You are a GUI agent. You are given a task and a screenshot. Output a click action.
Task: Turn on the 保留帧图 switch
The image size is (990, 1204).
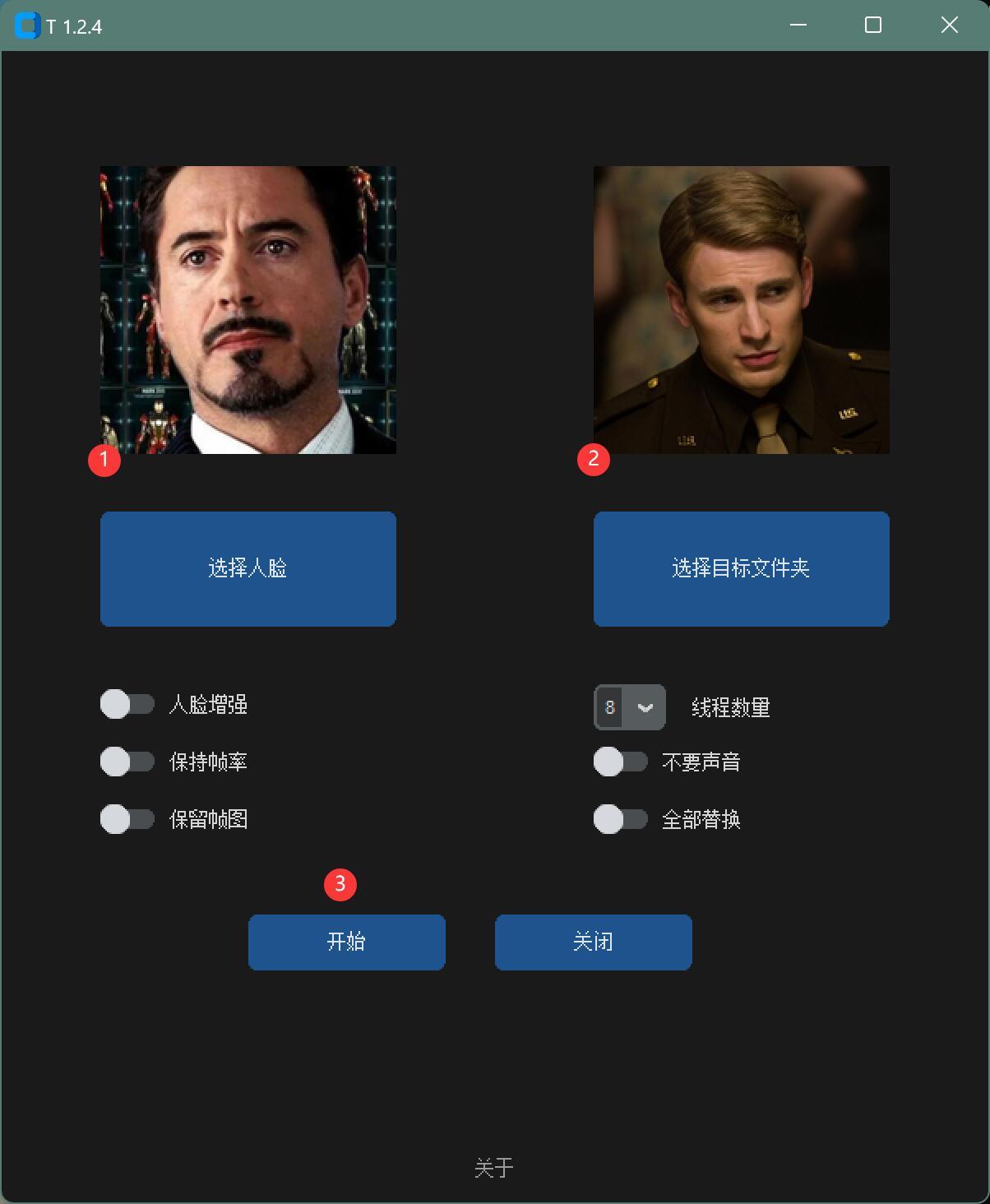click(x=127, y=819)
